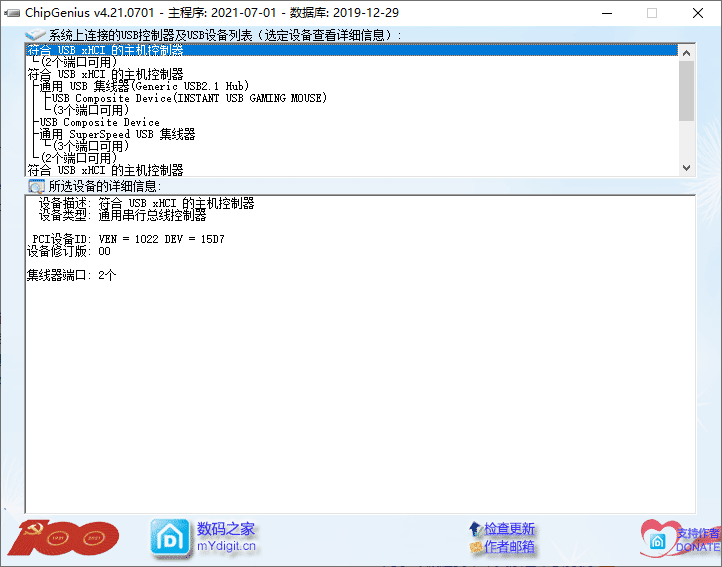Select (3个端口可用) under Generic USB2.1 Hub
This screenshot has height=567, width=722.
pyautogui.click(x=90, y=110)
